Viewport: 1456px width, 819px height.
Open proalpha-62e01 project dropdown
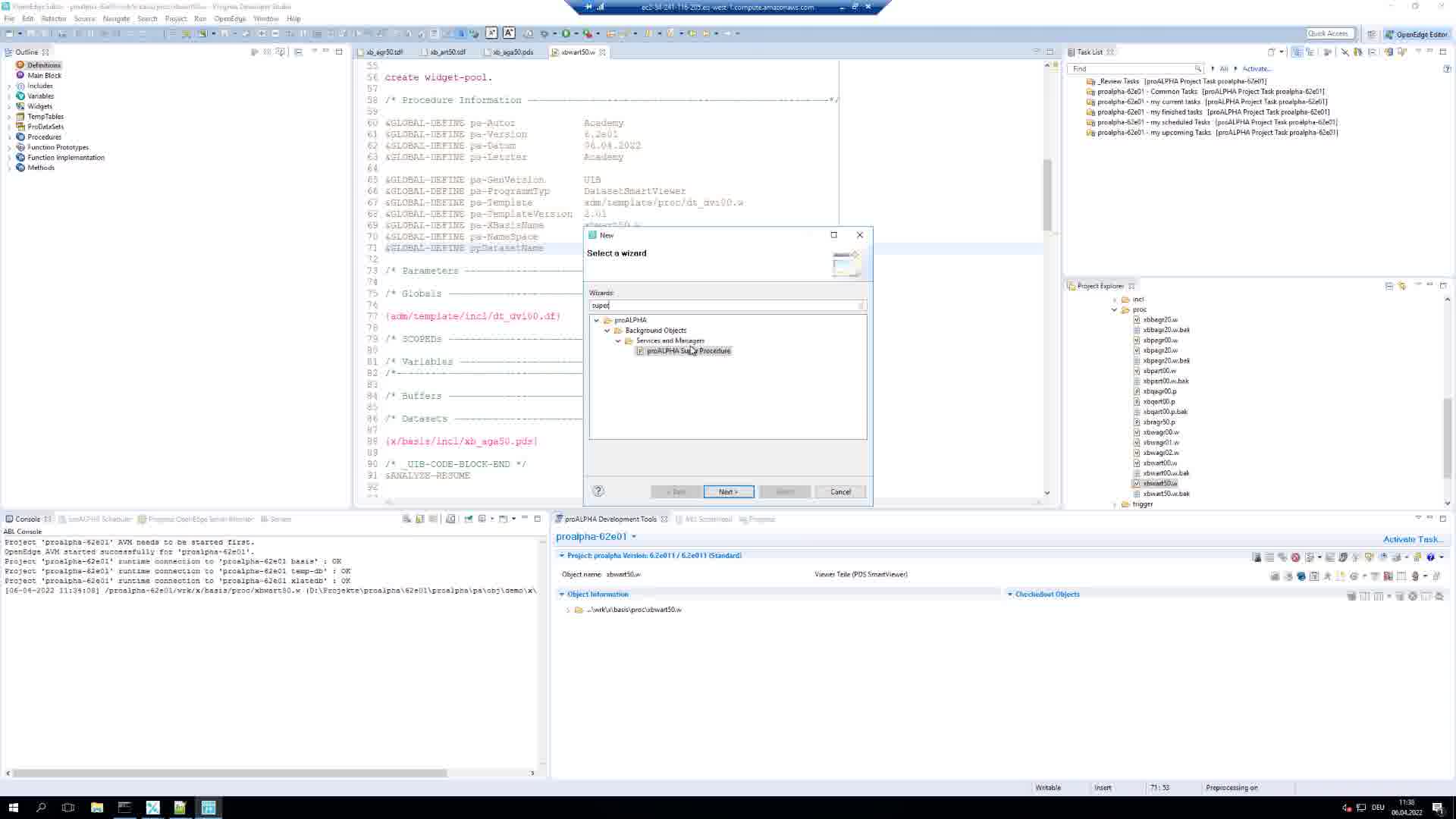[634, 537]
